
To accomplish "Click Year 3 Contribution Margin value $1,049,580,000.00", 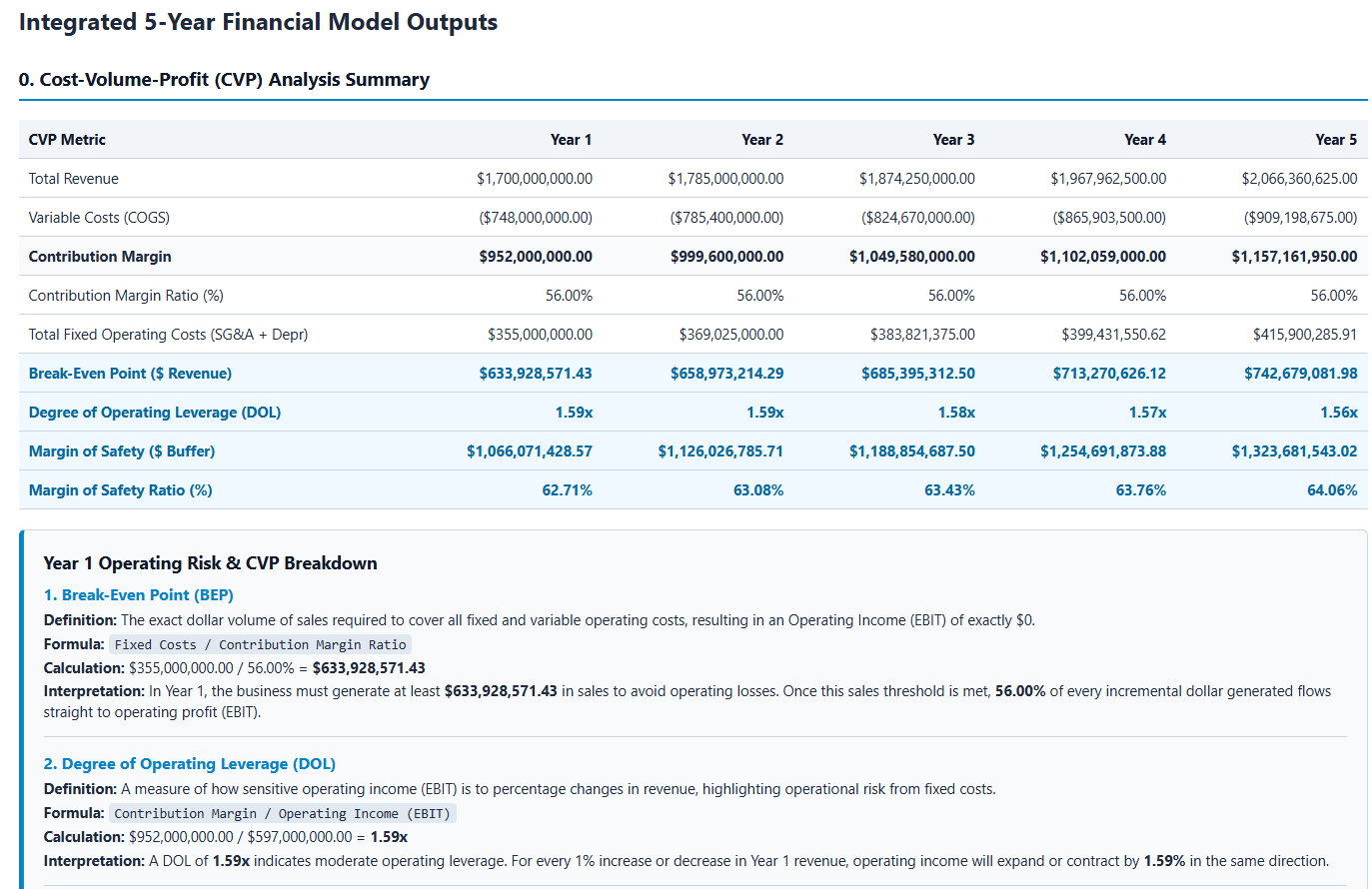I will 912,257.
